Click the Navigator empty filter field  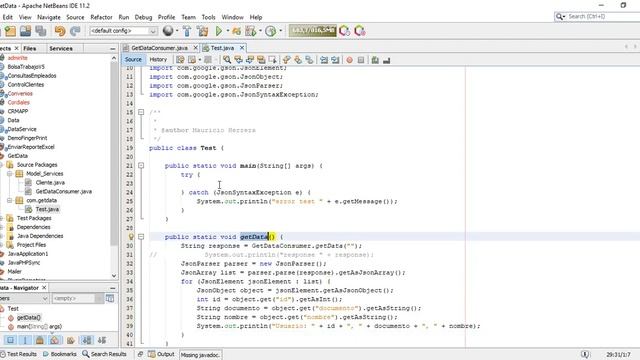coord(73,298)
